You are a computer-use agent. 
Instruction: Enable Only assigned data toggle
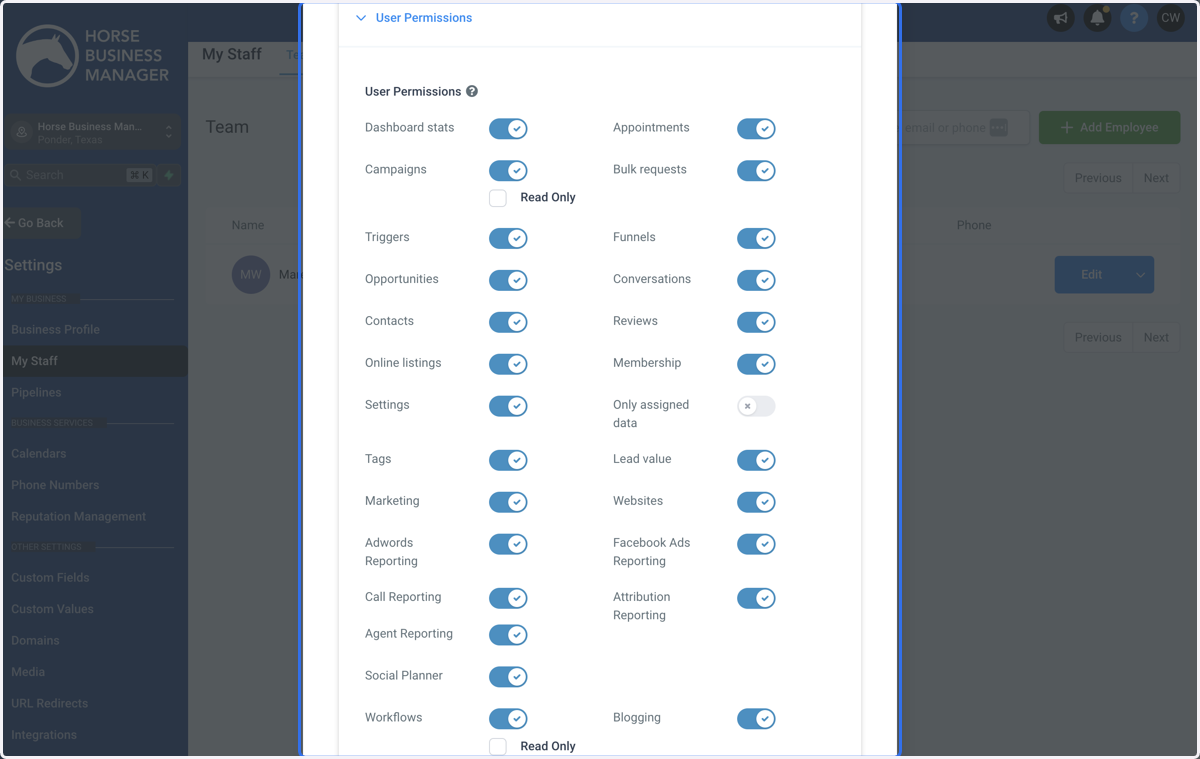756,407
